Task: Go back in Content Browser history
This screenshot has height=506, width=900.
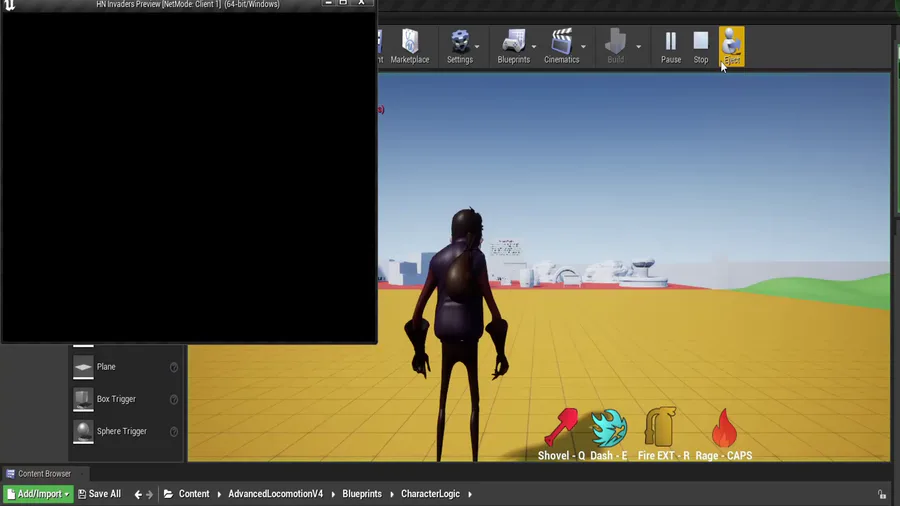Action: pos(138,494)
